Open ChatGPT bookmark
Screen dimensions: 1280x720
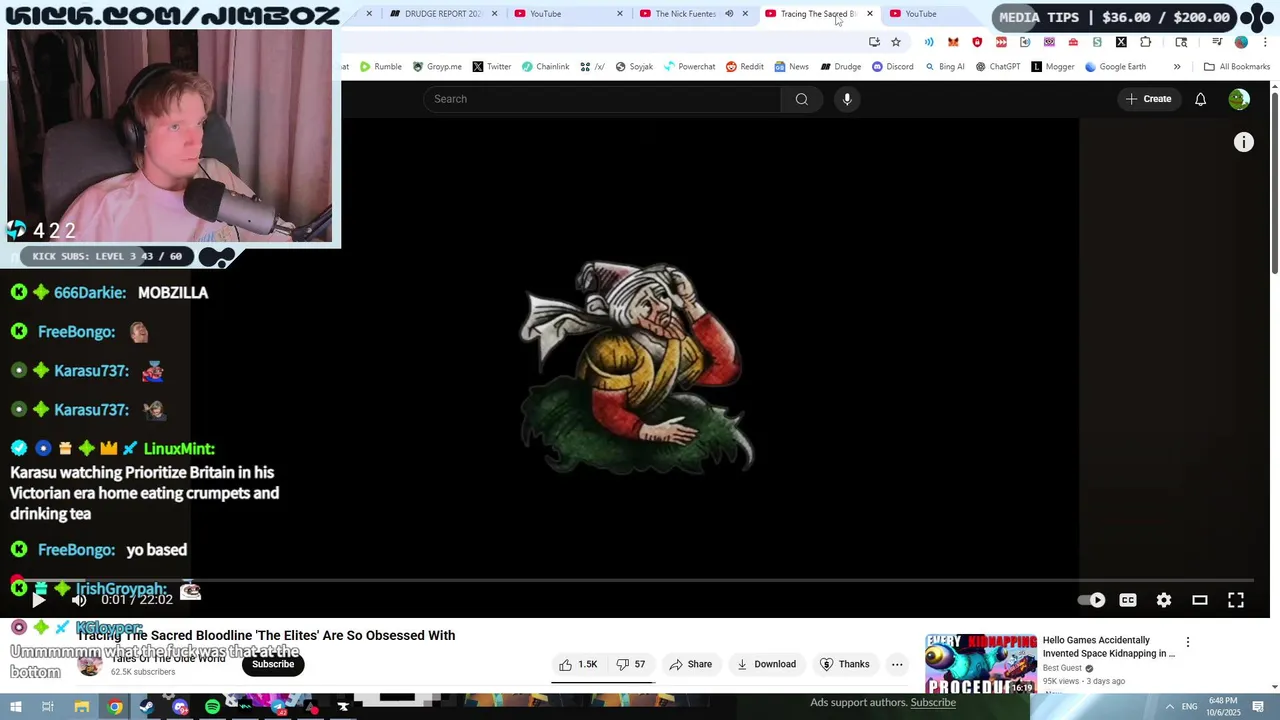997,67
